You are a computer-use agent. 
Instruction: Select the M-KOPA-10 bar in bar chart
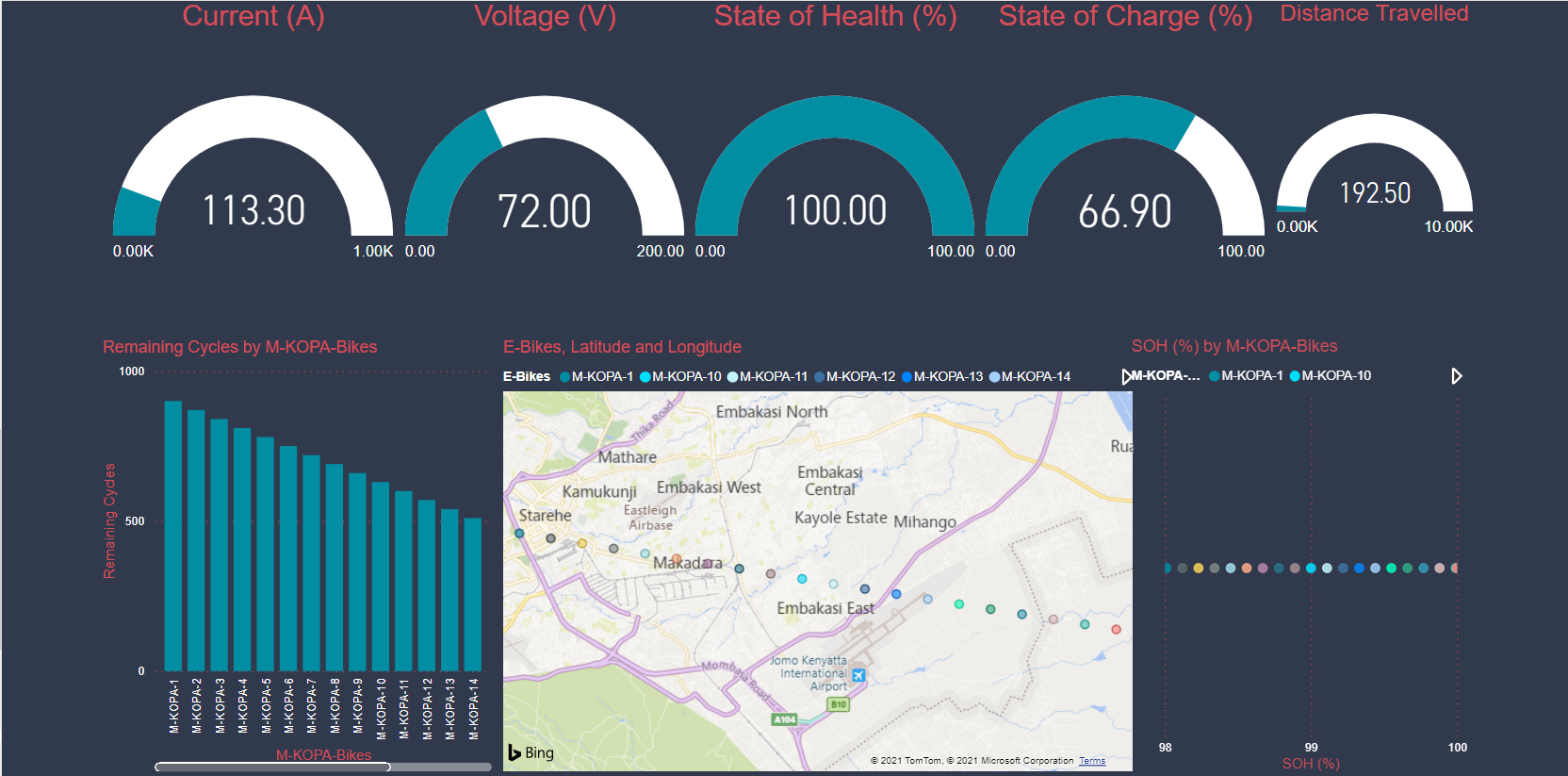[x=381, y=576]
